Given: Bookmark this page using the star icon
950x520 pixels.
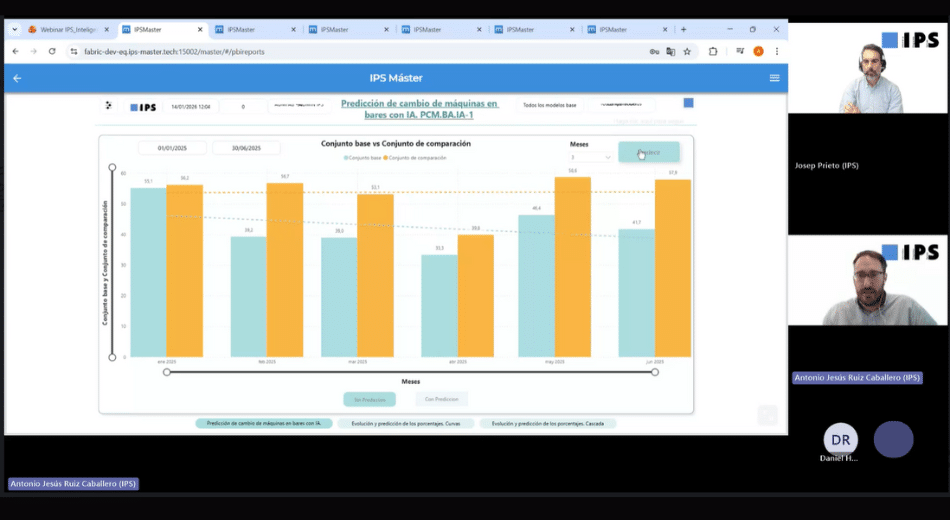Looking at the screenshot, I should pos(687,51).
